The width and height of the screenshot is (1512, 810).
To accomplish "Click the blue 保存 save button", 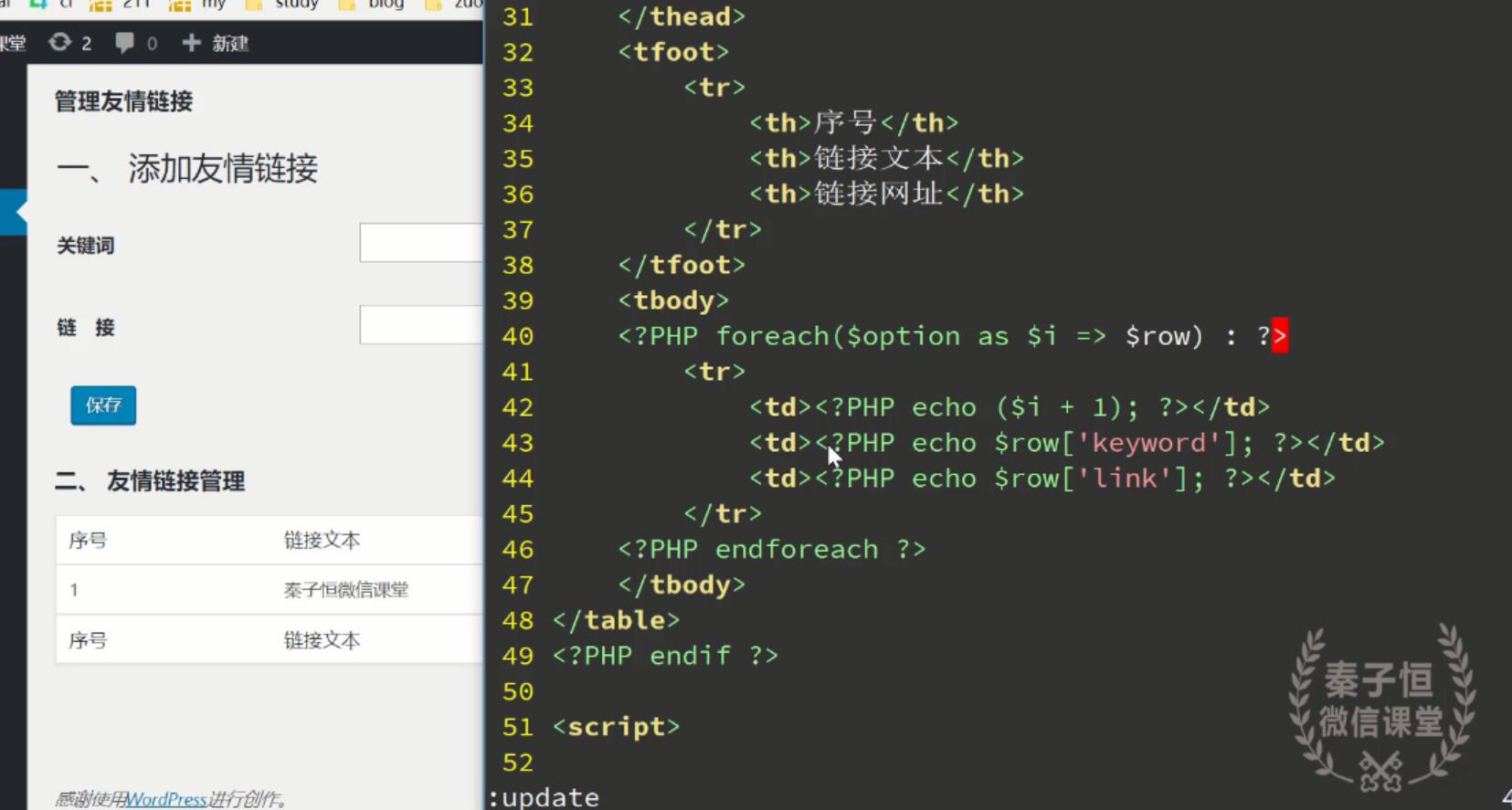I will tap(103, 405).
